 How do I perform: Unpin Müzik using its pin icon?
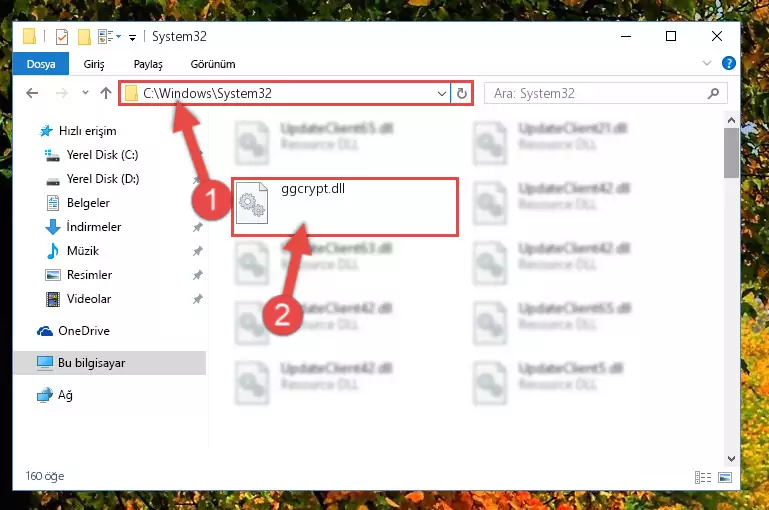[x=197, y=251]
